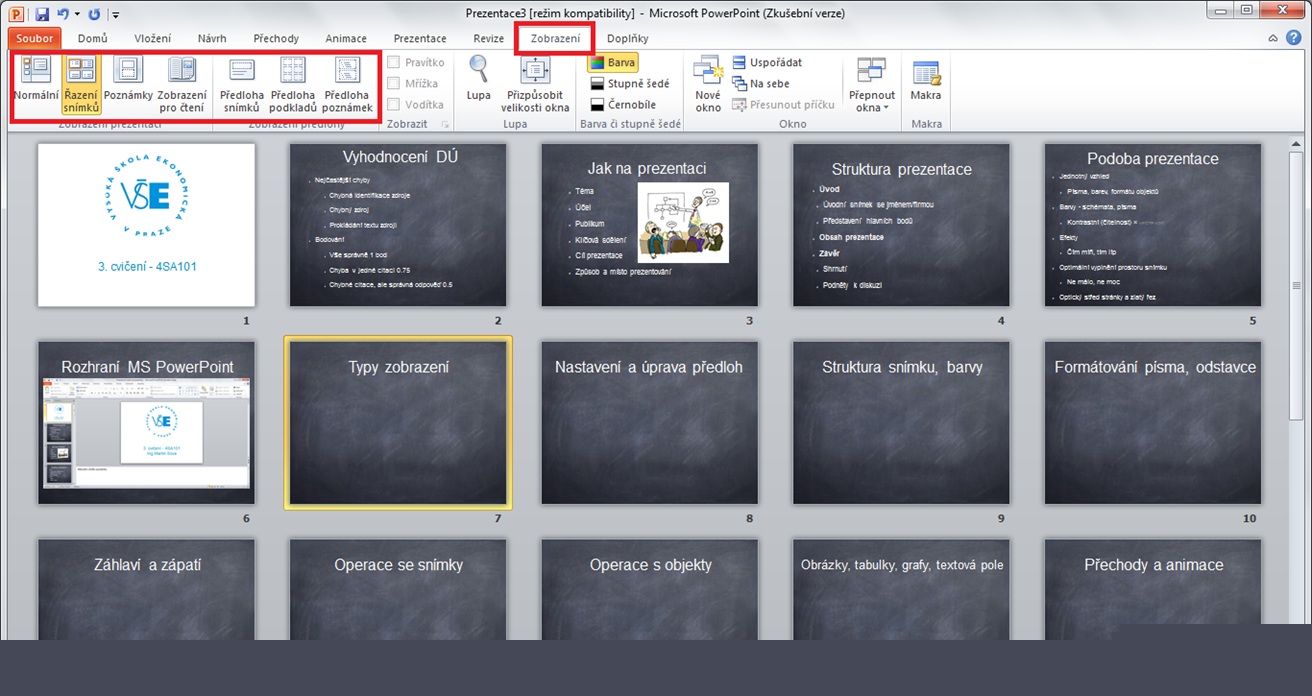Switch to Vložení tab
This screenshot has width=1312, height=696.
[153, 38]
